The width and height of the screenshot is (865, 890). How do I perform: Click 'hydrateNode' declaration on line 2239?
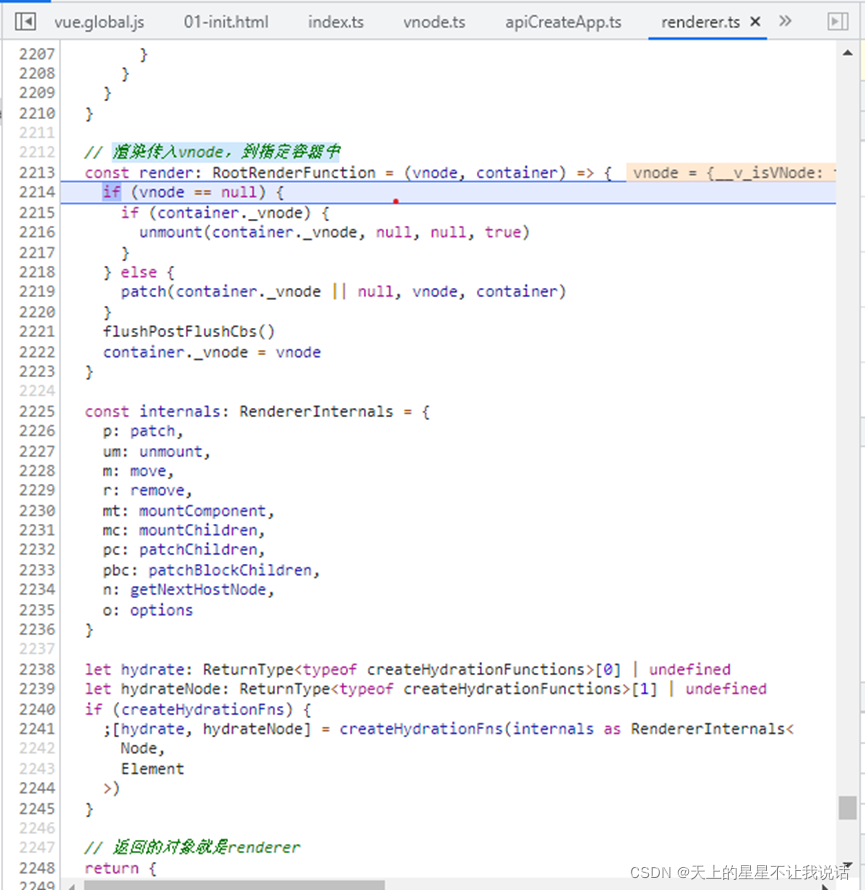(x=171, y=689)
